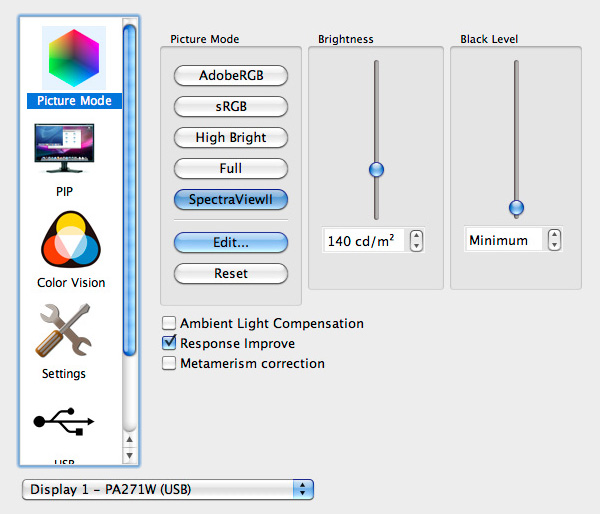
Task: Click the Black Level Minimum stepper arrows
Action: click(555, 240)
